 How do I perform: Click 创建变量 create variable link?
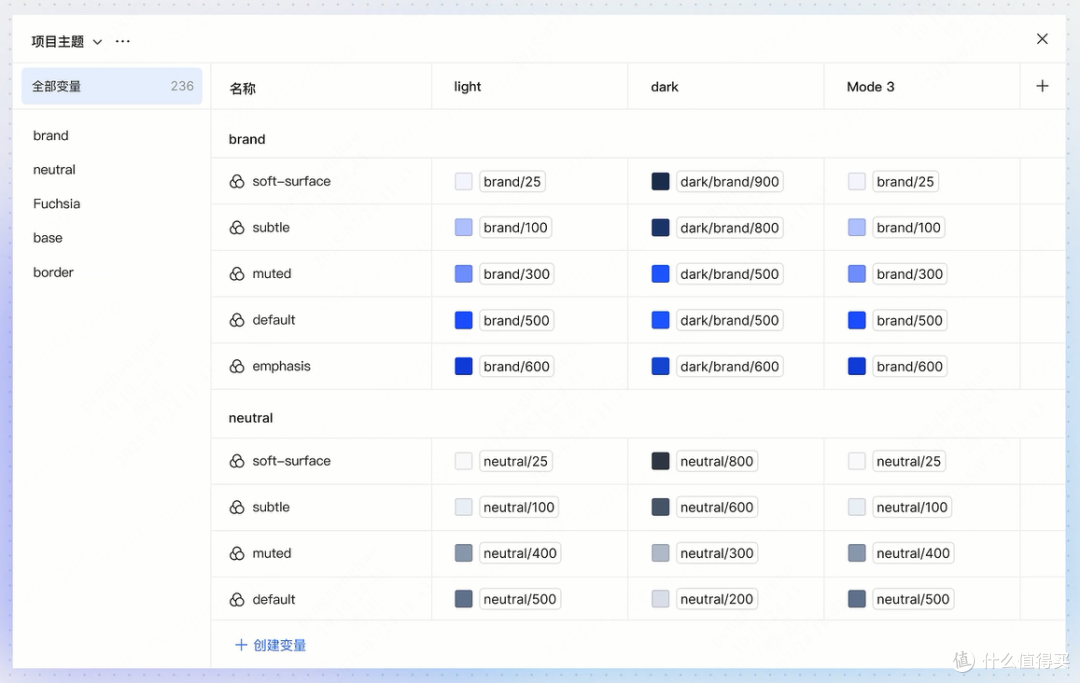click(271, 645)
